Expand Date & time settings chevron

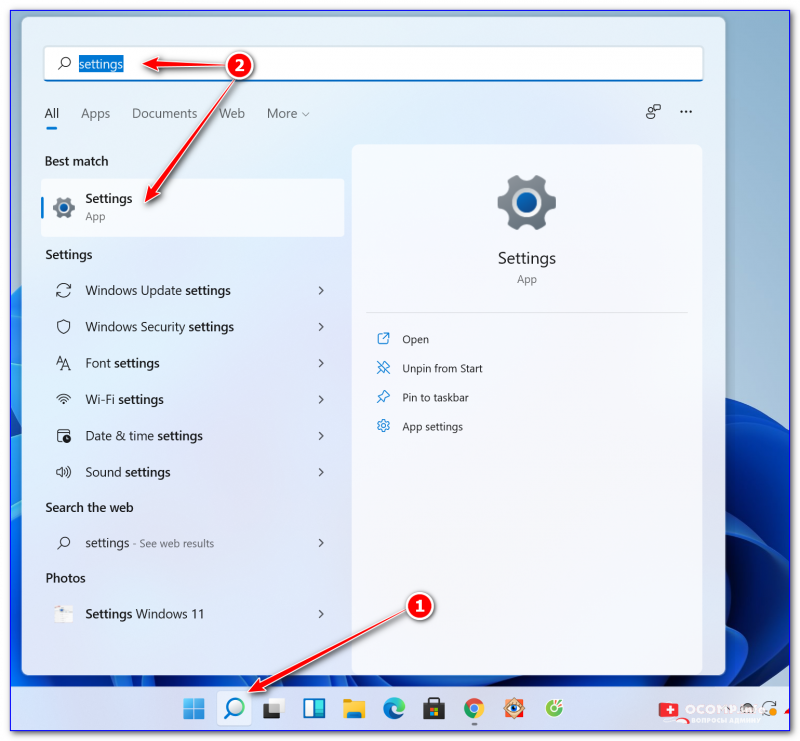pyautogui.click(x=321, y=436)
